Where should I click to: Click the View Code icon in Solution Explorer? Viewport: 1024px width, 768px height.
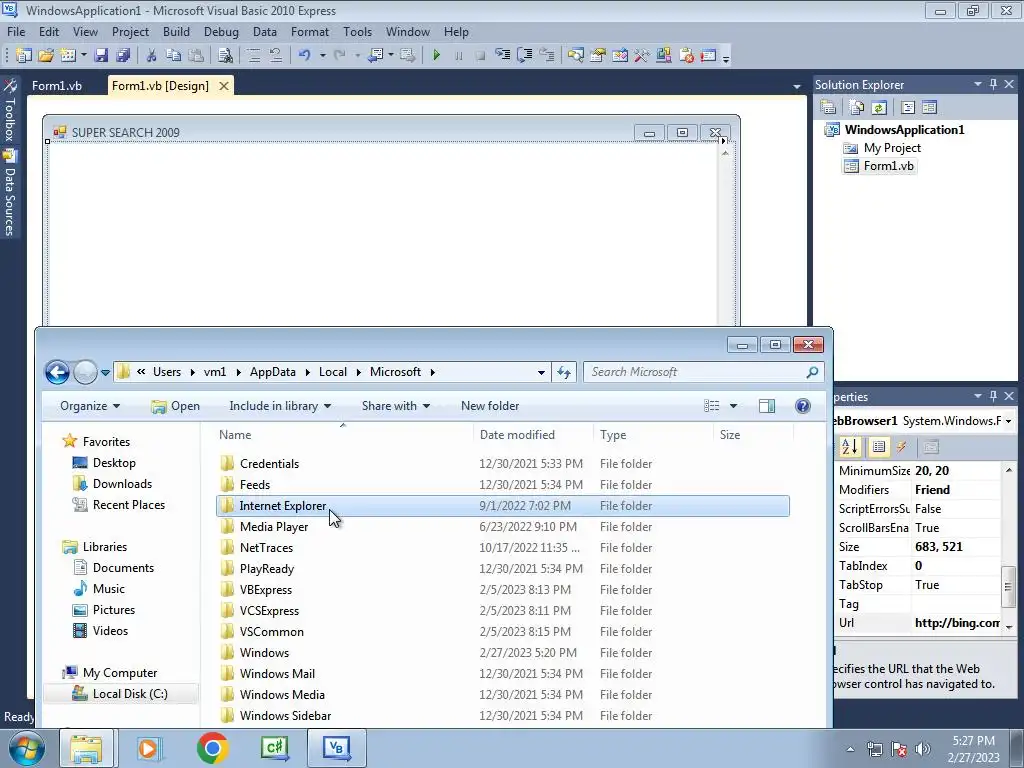point(908,107)
